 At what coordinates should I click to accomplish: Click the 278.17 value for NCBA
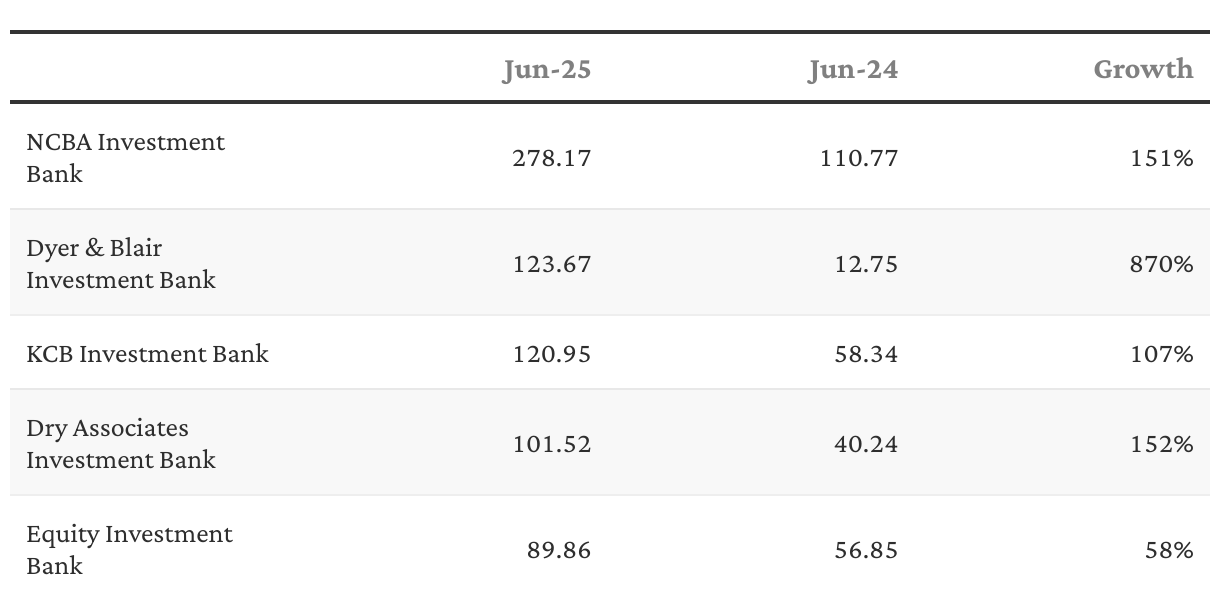coord(552,158)
